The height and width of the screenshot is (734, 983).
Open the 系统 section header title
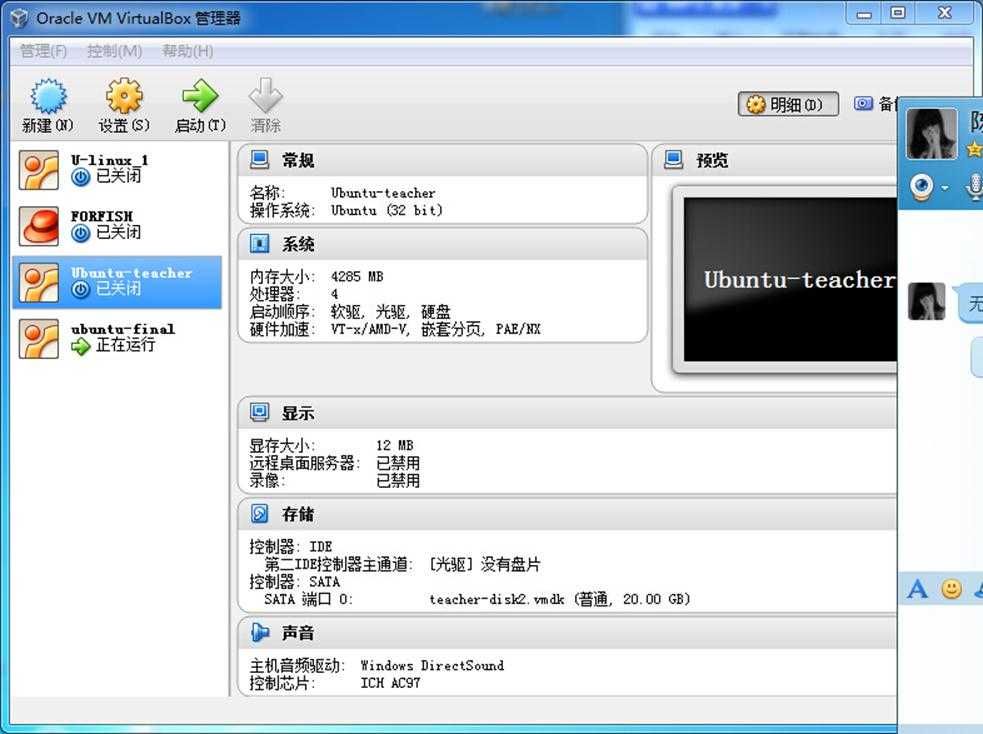point(298,244)
